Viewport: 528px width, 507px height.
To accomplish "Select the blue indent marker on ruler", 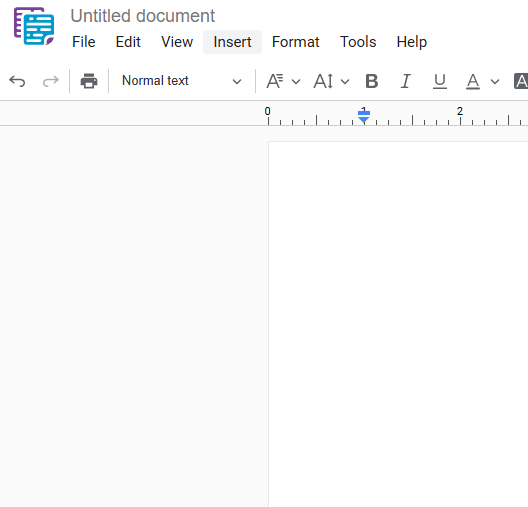I will (364, 116).
